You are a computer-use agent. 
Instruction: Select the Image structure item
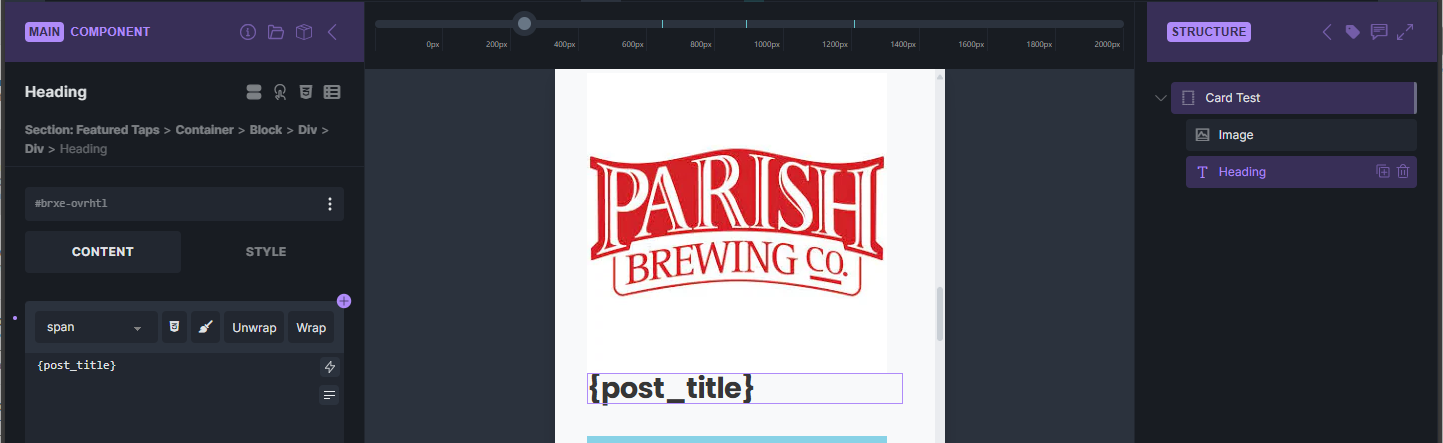point(1301,135)
